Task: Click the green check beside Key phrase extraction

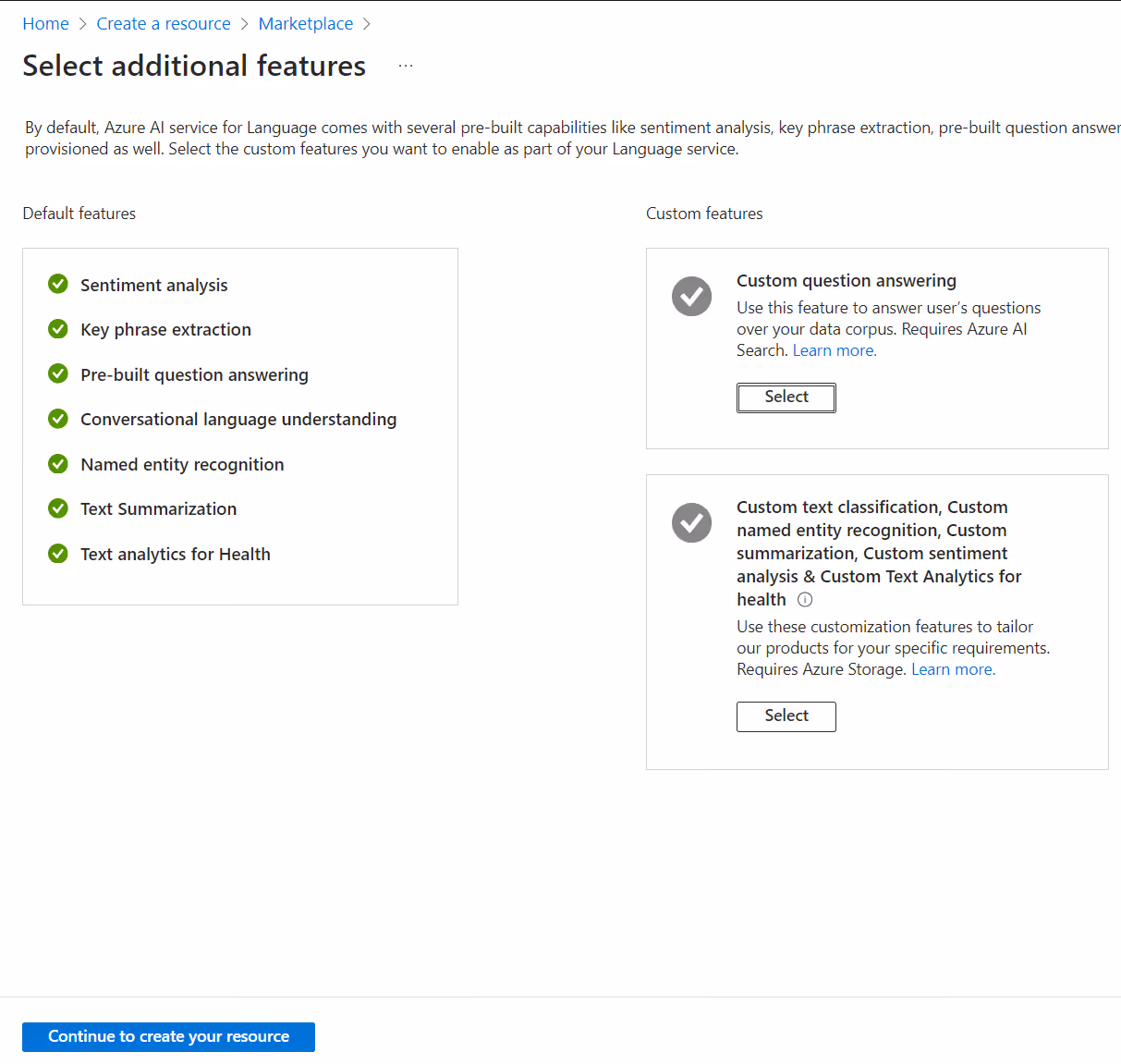Action: [x=58, y=329]
